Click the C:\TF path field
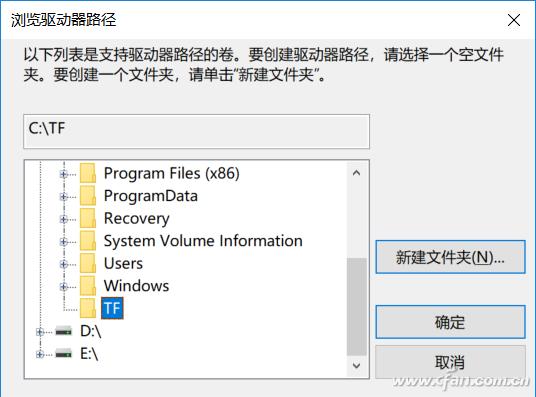 [197, 131]
